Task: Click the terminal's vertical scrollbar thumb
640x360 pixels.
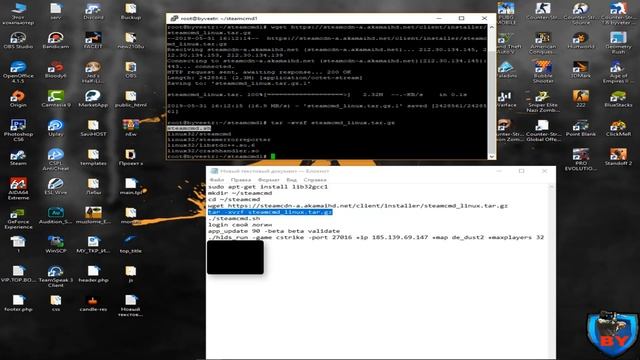Action: [491, 102]
